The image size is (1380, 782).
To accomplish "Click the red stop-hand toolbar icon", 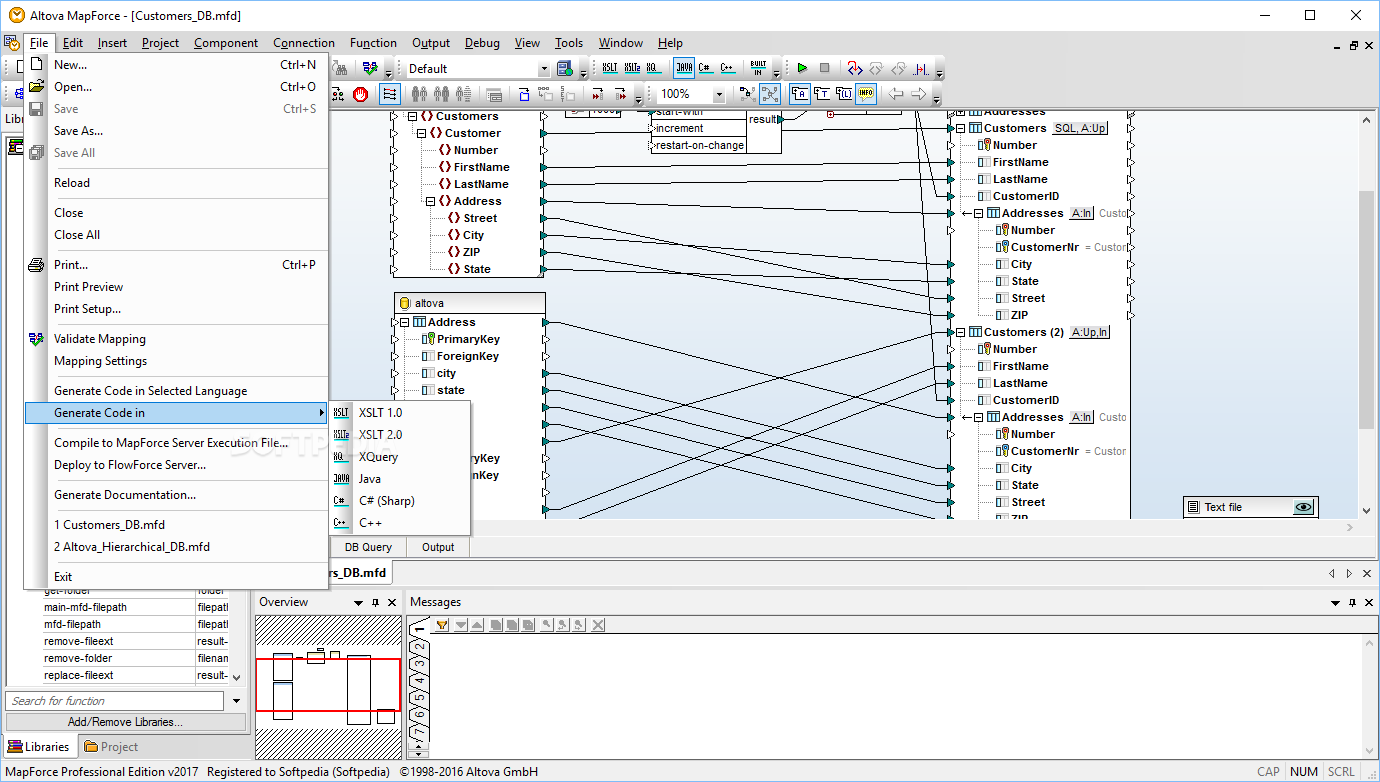I will pyautogui.click(x=360, y=94).
